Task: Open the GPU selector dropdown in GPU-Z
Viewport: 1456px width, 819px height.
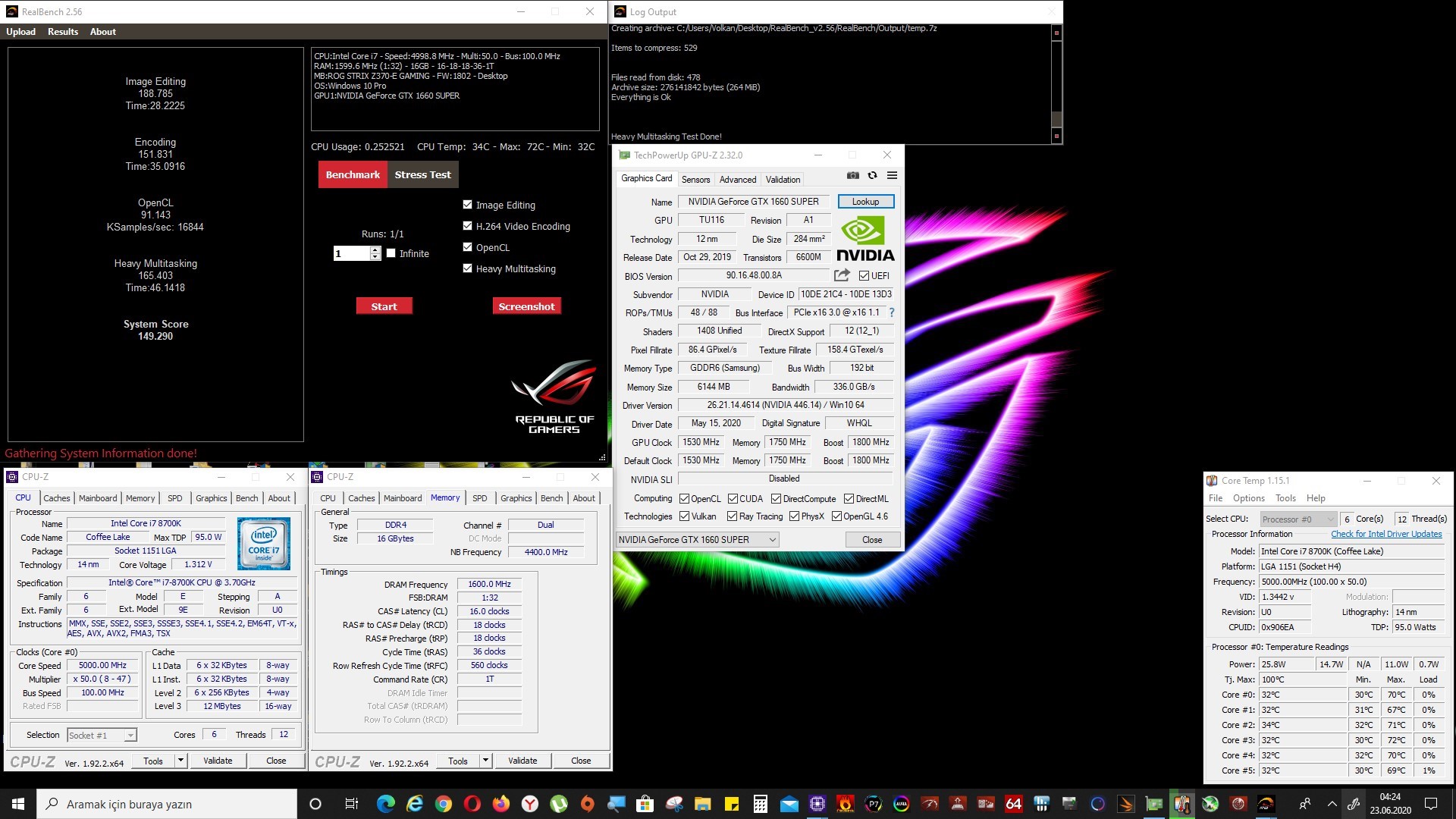Action: 697,540
